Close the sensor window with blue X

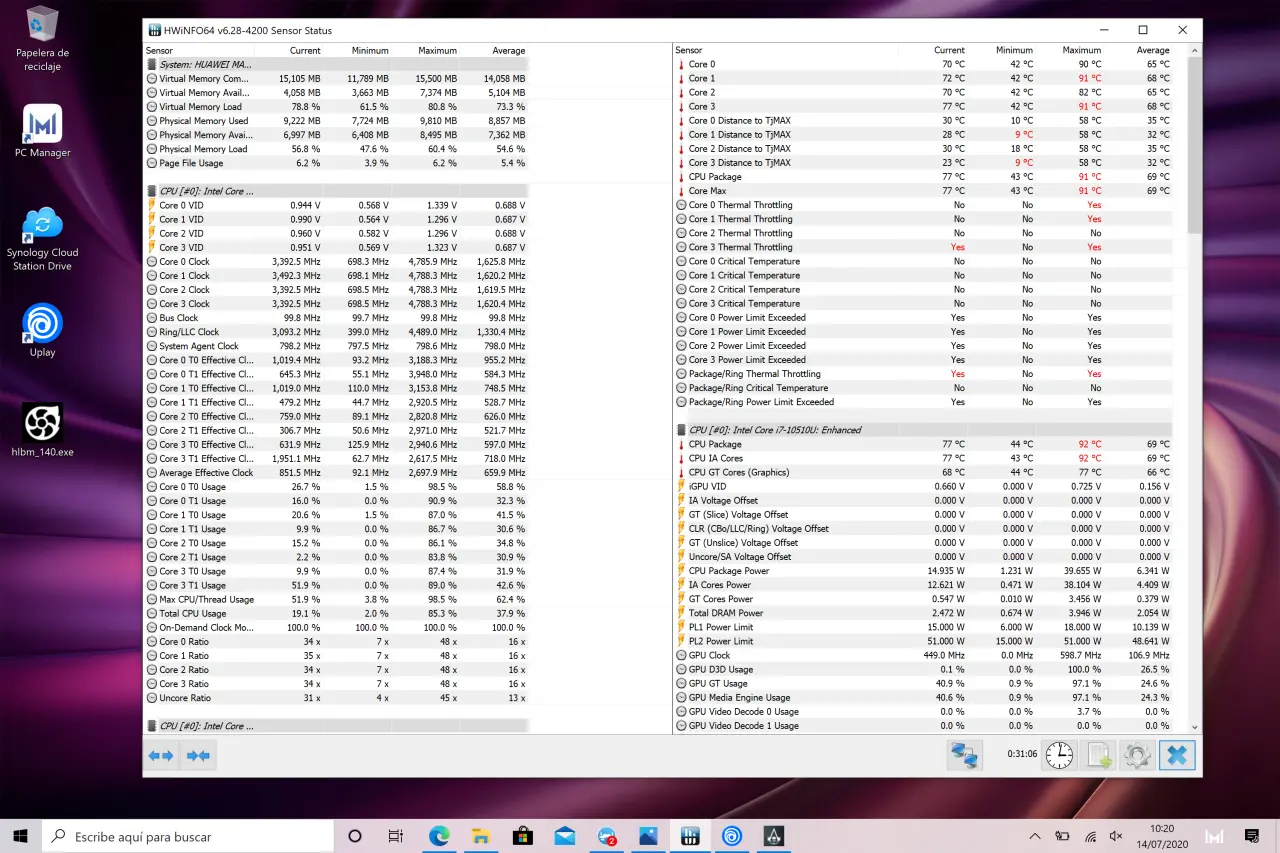[x=1177, y=756]
